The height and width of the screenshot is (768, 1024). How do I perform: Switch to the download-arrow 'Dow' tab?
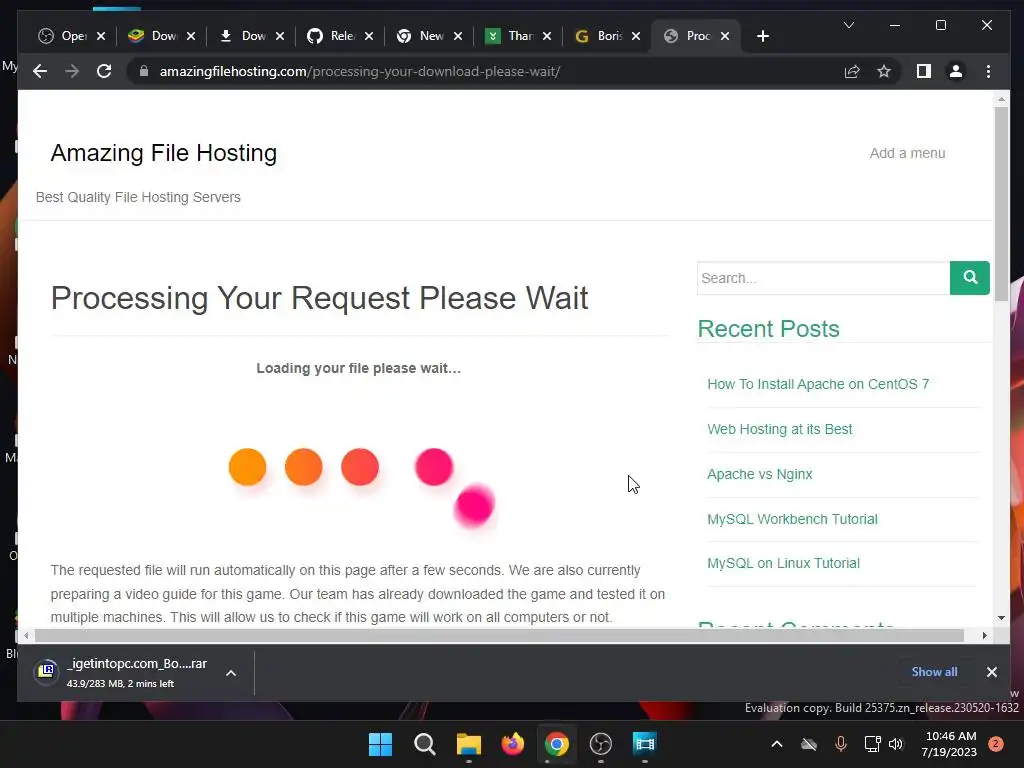coord(243,36)
